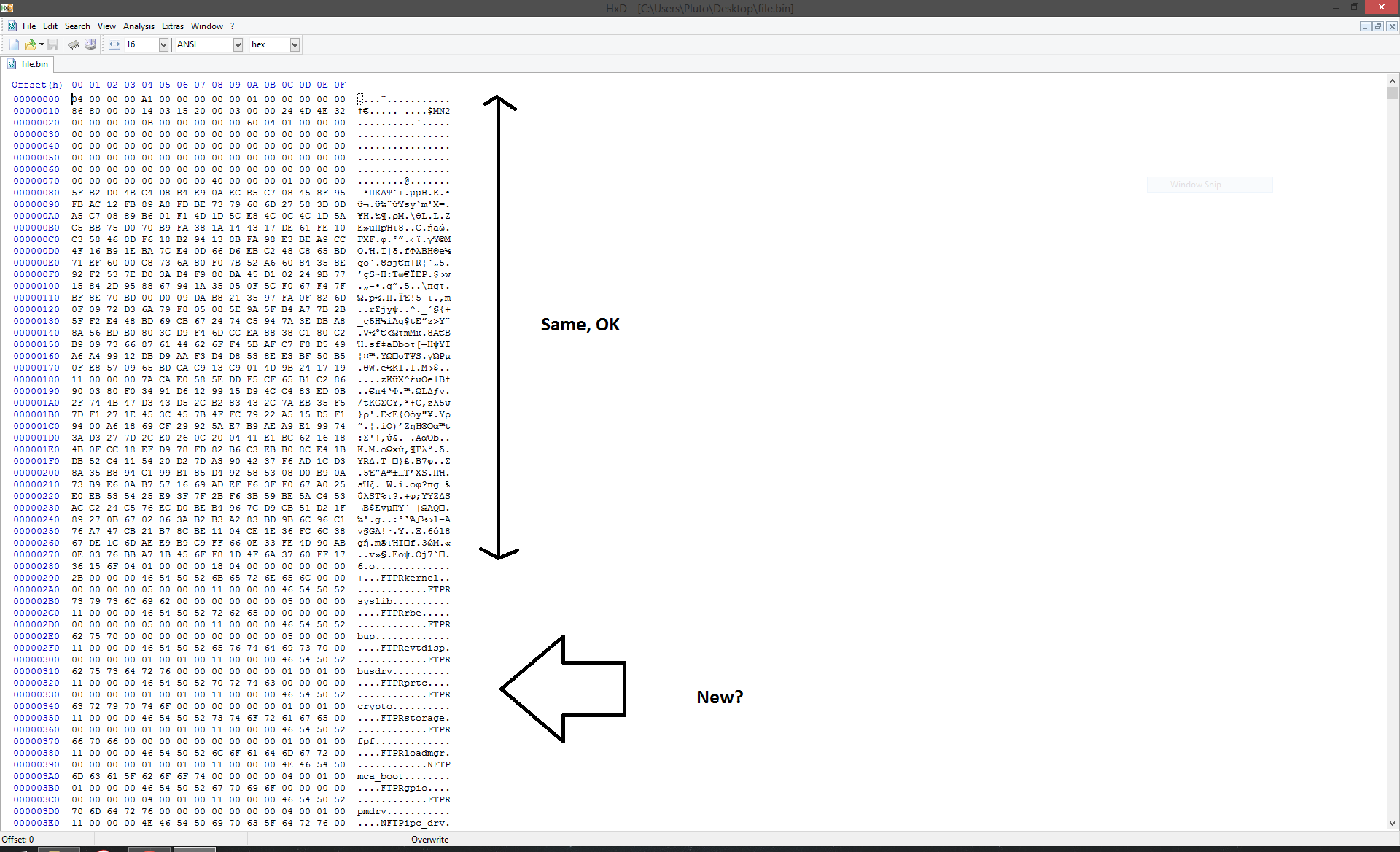Click the 0F column header
Image resolution: width=1400 pixels, height=852 pixels.
click(x=340, y=85)
